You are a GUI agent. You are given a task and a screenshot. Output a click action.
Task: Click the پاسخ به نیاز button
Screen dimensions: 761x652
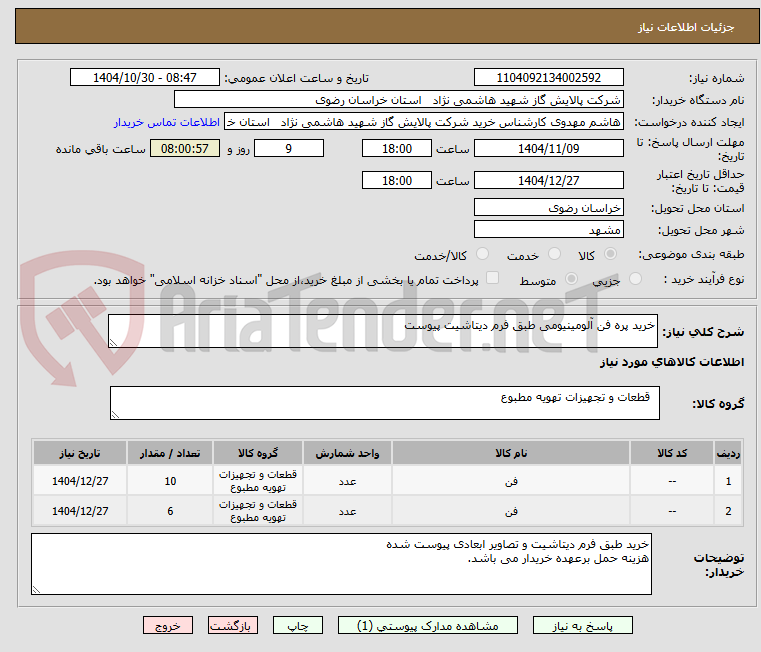582,625
